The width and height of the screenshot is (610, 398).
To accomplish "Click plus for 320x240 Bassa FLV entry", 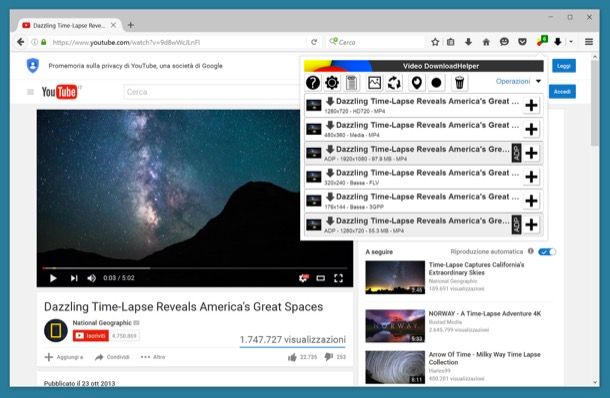I will (531, 177).
